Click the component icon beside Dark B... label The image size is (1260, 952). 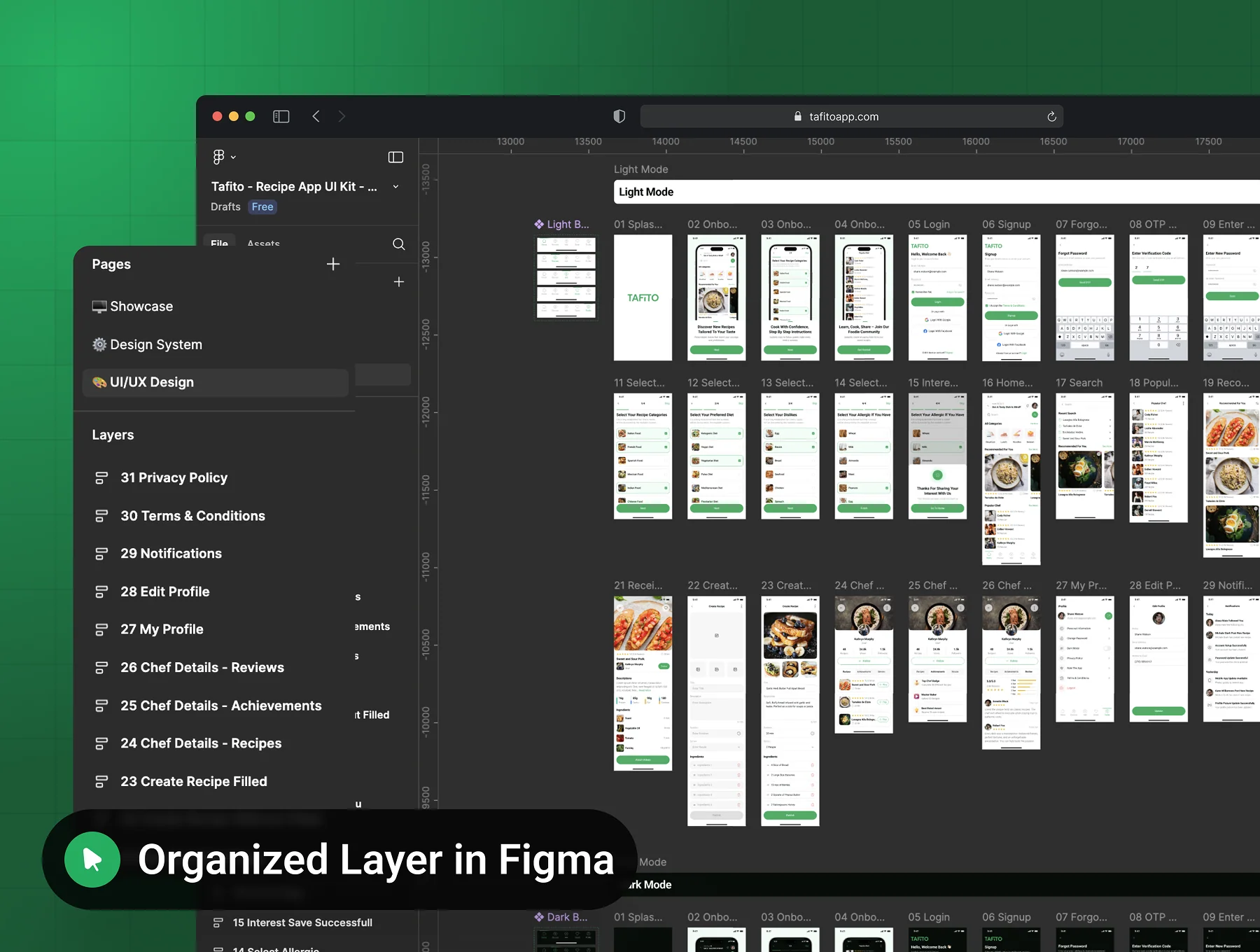tap(539, 917)
